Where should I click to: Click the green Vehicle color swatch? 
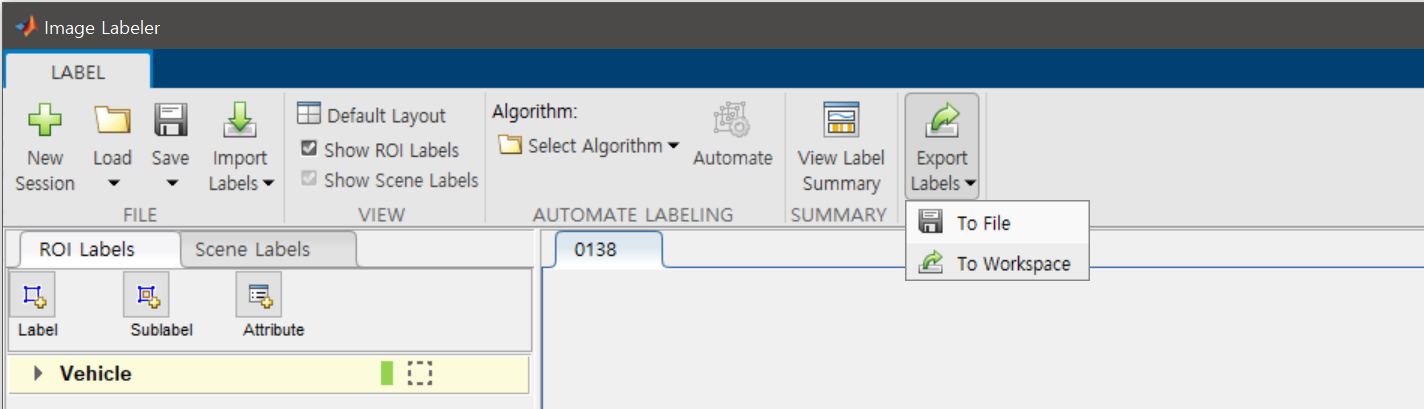[x=387, y=374]
